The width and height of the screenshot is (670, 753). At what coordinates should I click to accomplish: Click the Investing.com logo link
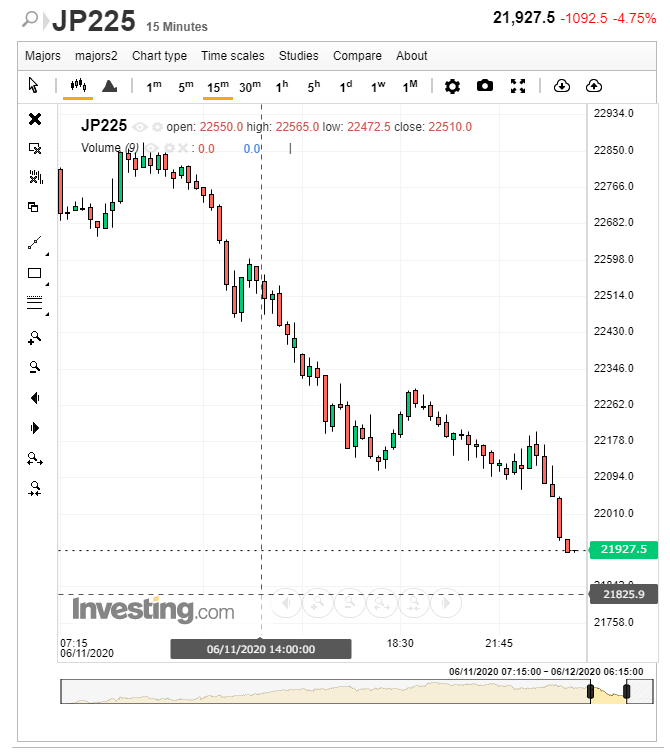pyautogui.click(x=153, y=609)
